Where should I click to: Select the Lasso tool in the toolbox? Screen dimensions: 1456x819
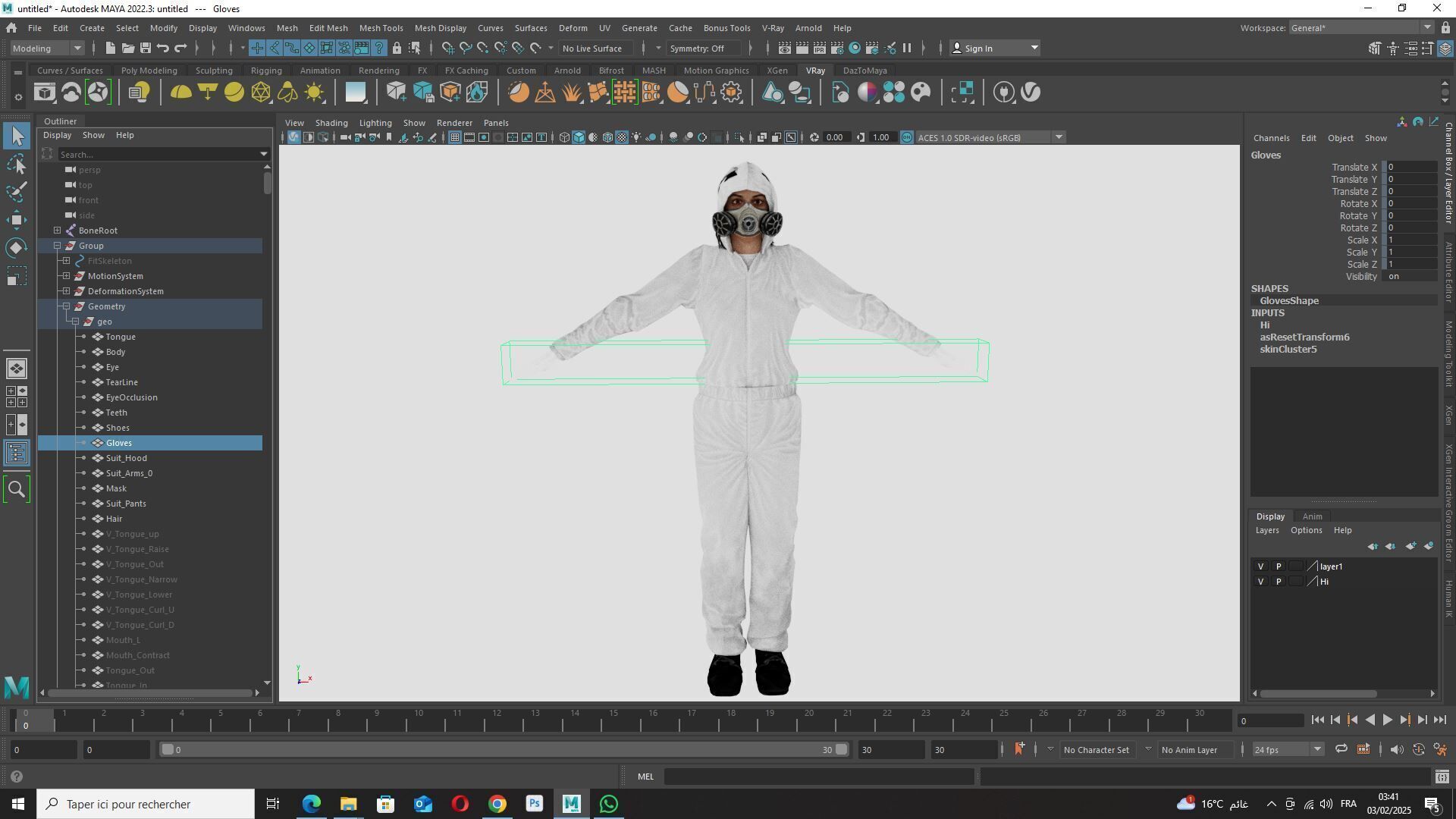tap(17, 164)
